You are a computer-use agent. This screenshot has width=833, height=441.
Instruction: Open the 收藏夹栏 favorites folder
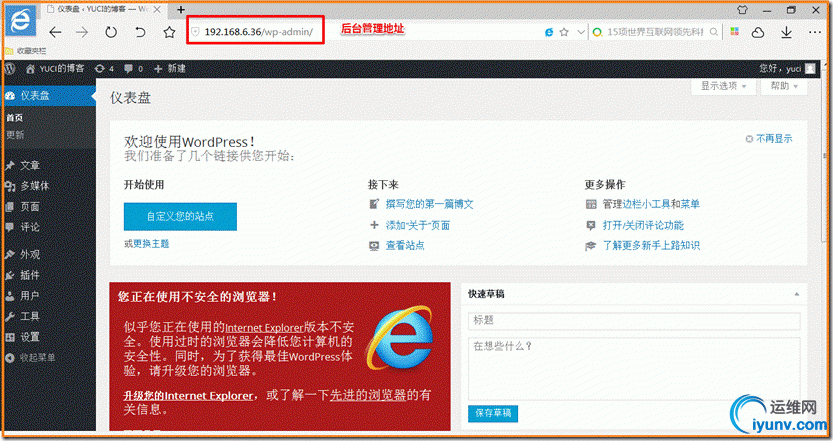click(x=26, y=51)
